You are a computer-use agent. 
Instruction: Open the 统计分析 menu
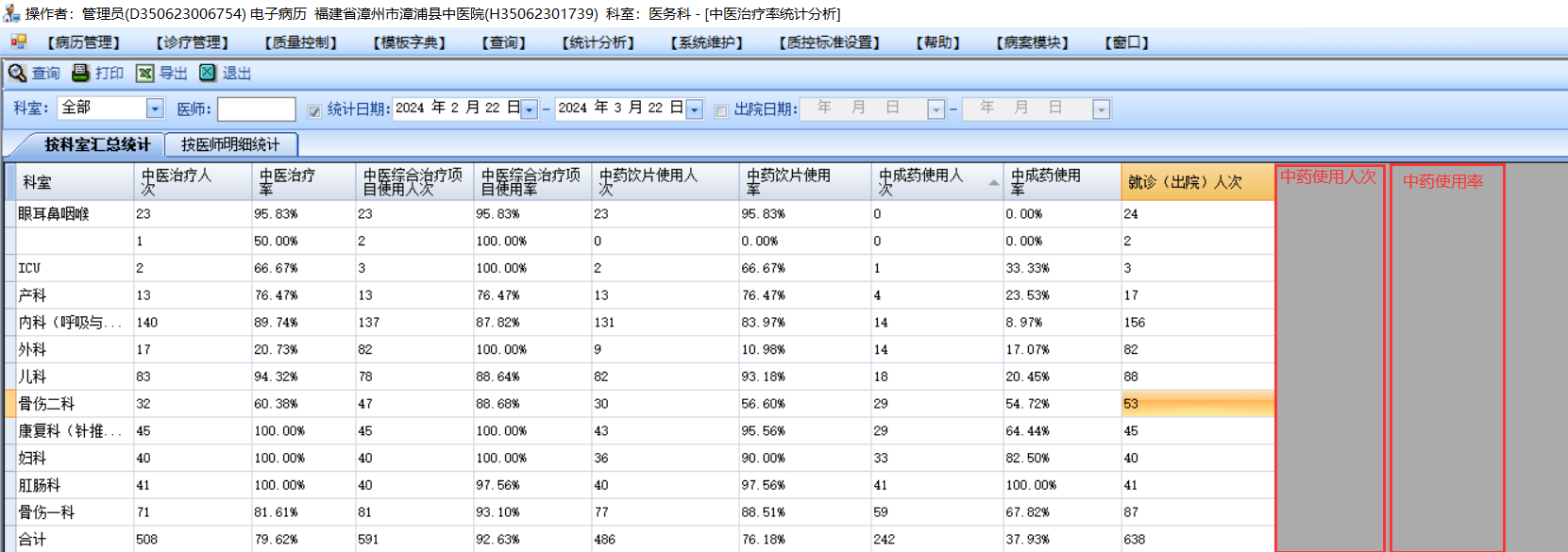tap(599, 42)
